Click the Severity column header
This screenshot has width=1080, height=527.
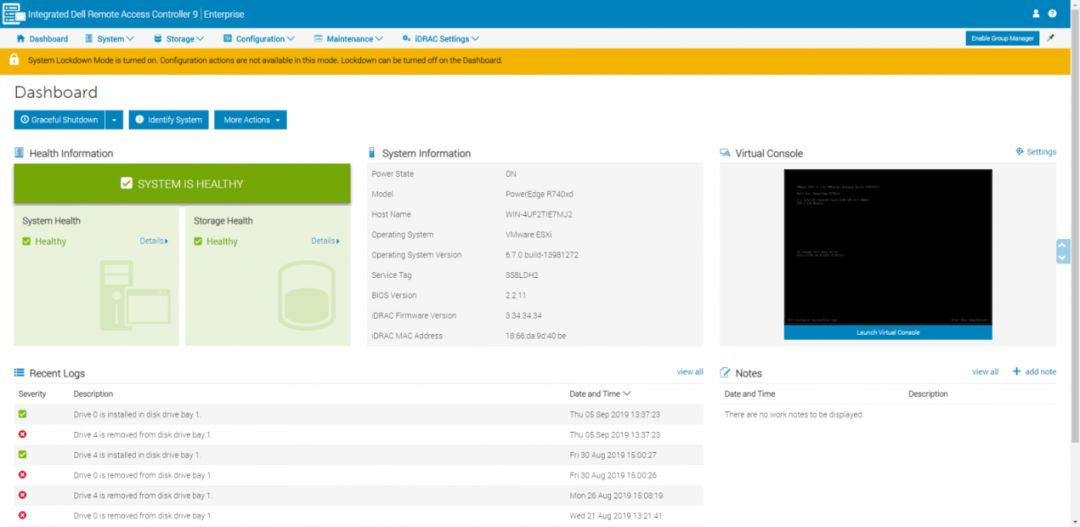click(x=32, y=393)
